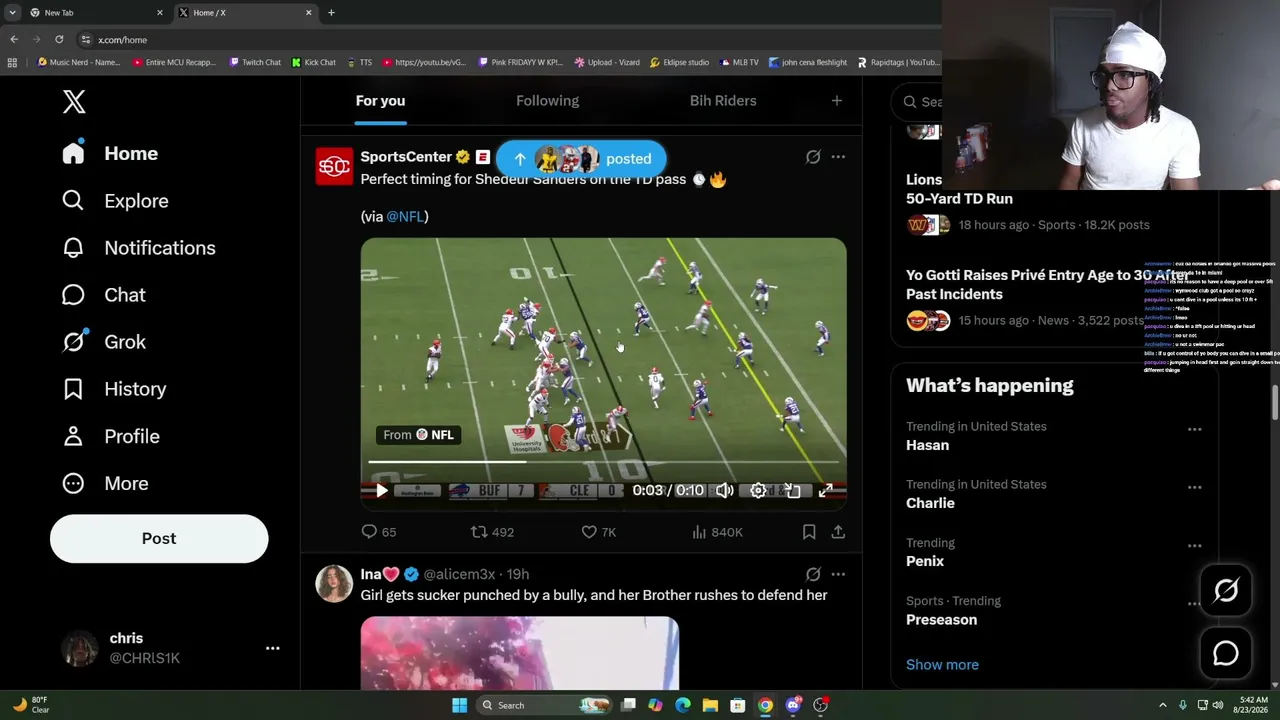The width and height of the screenshot is (1280, 720).
Task: Open SportsCenter's profile avatar
Action: tap(334, 166)
